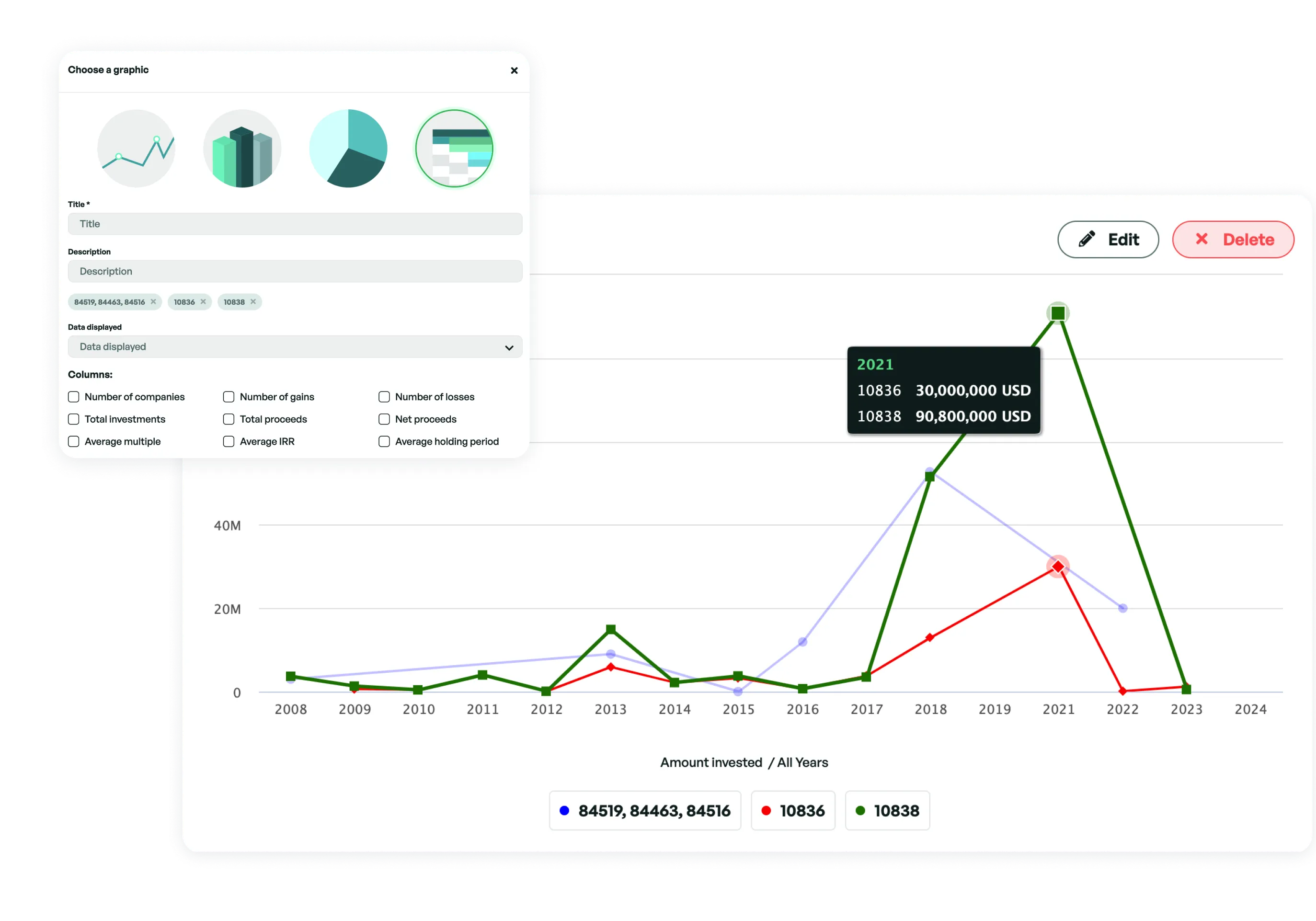Click the Delete button

click(1233, 240)
